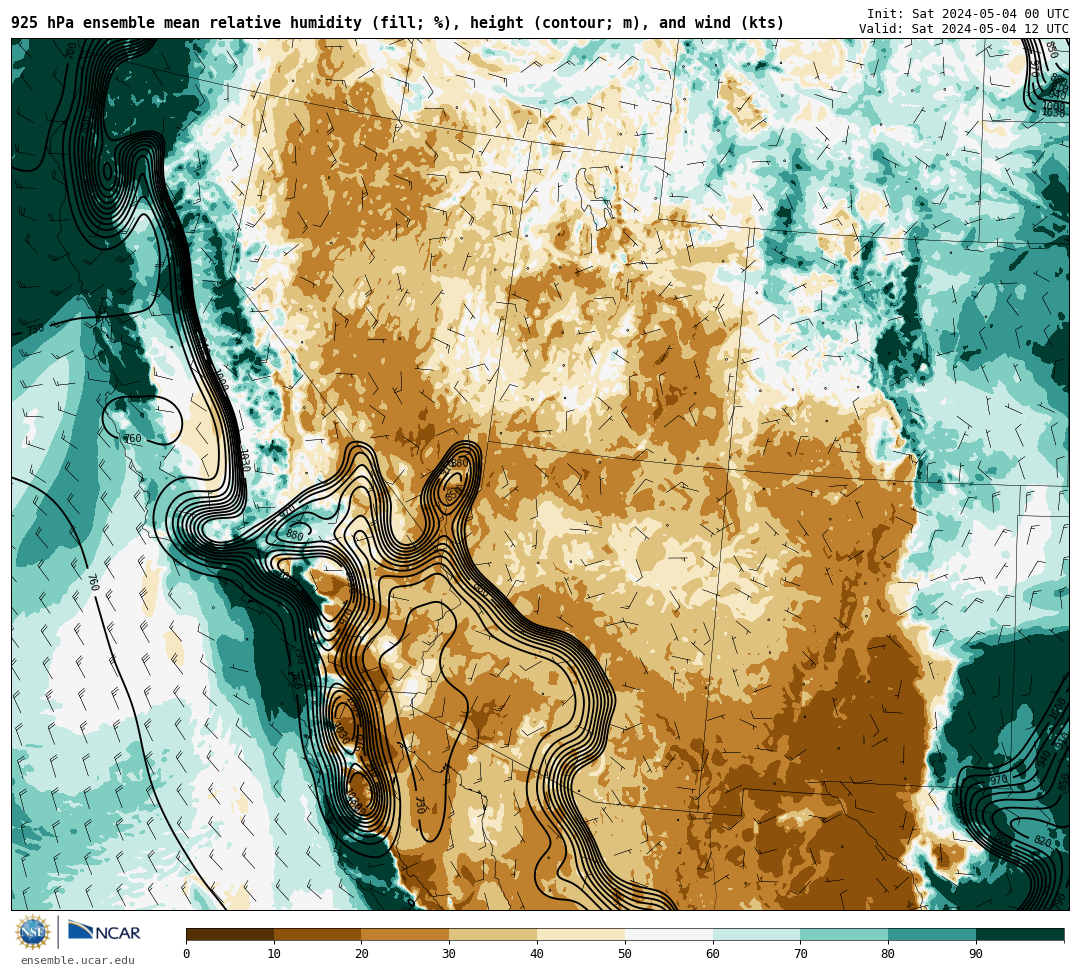
Task: Click the colorbar tick label 0
Action: coord(187,954)
